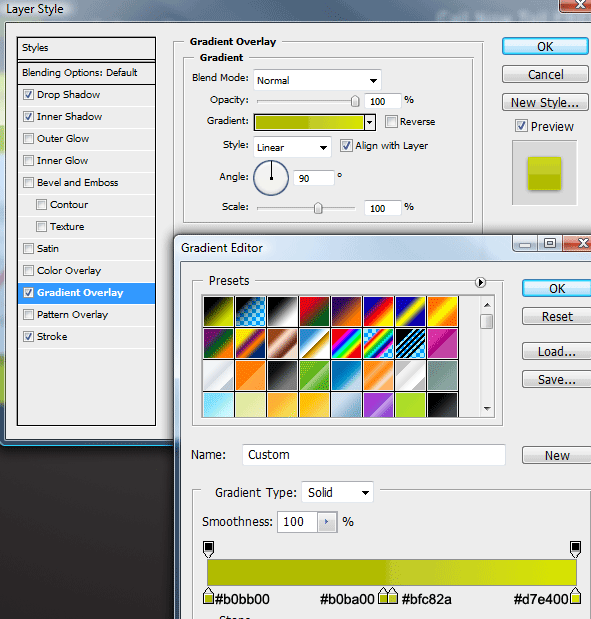Click the angle dial control
The image size is (591, 619).
271,178
